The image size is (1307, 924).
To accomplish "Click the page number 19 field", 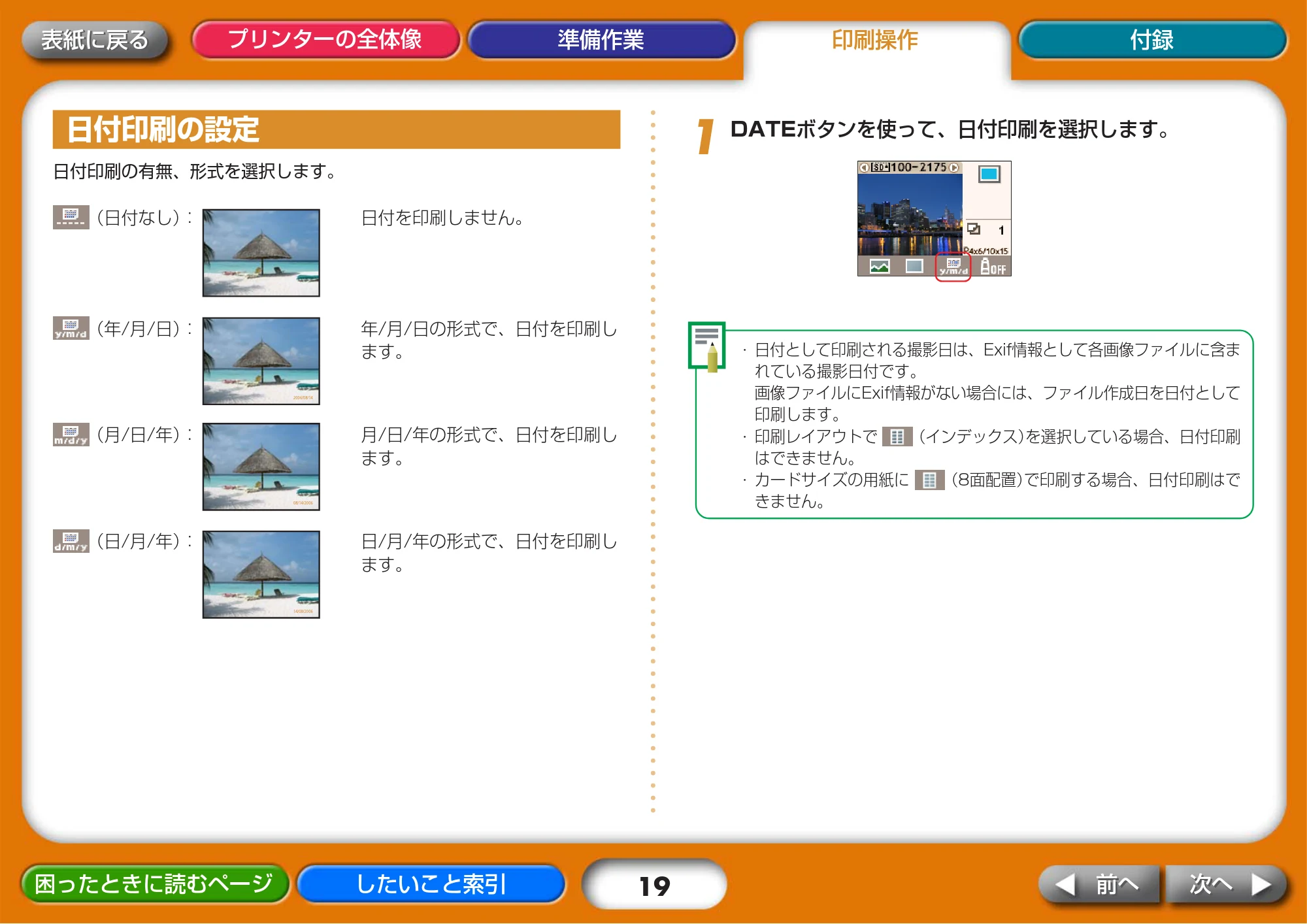I will pyautogui.click(x=654, y=885).
